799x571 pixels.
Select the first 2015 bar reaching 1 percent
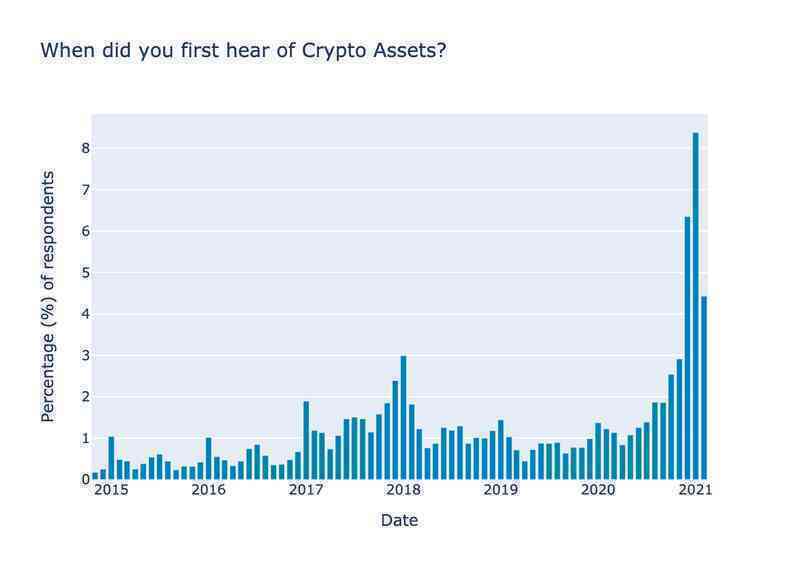pyautogui.click(x=111, y=458)
